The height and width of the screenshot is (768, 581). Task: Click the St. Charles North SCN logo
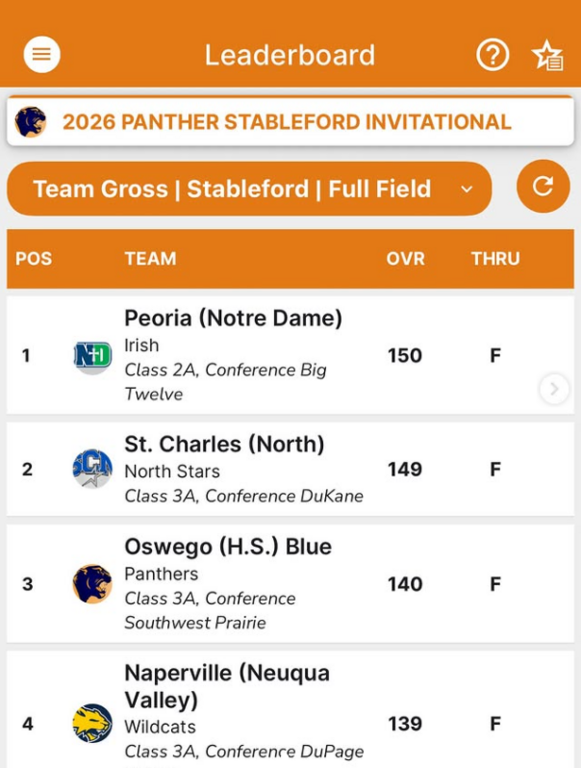point(92,469)
